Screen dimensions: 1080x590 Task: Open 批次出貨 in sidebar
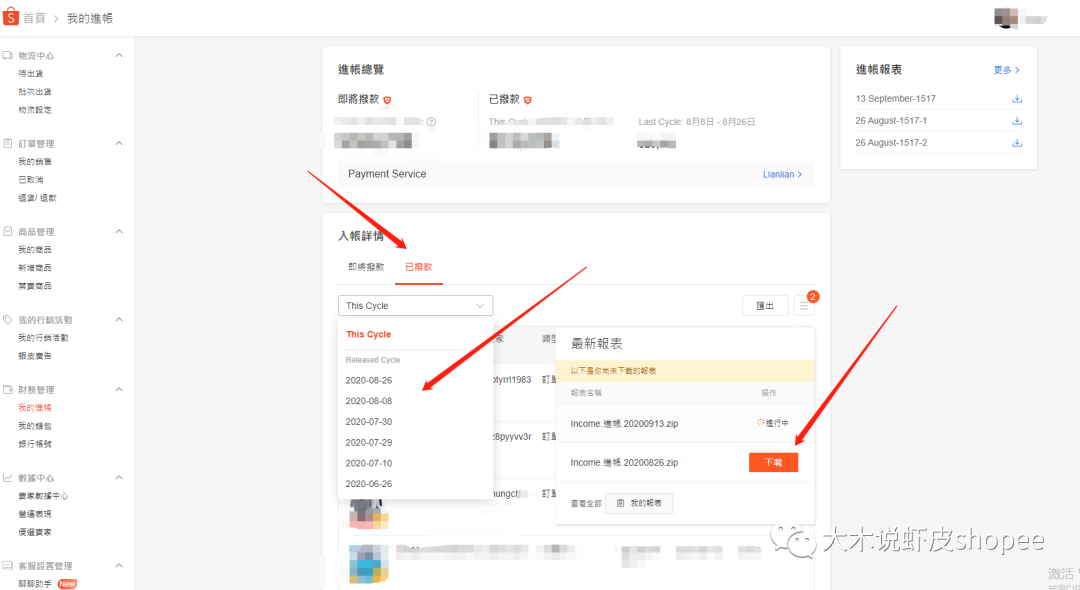tap(35, 92)
